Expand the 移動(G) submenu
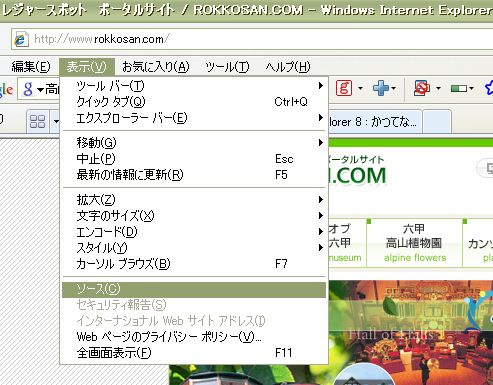The width and height of the screenshot is (493, 385). click(x=194, y=143)
